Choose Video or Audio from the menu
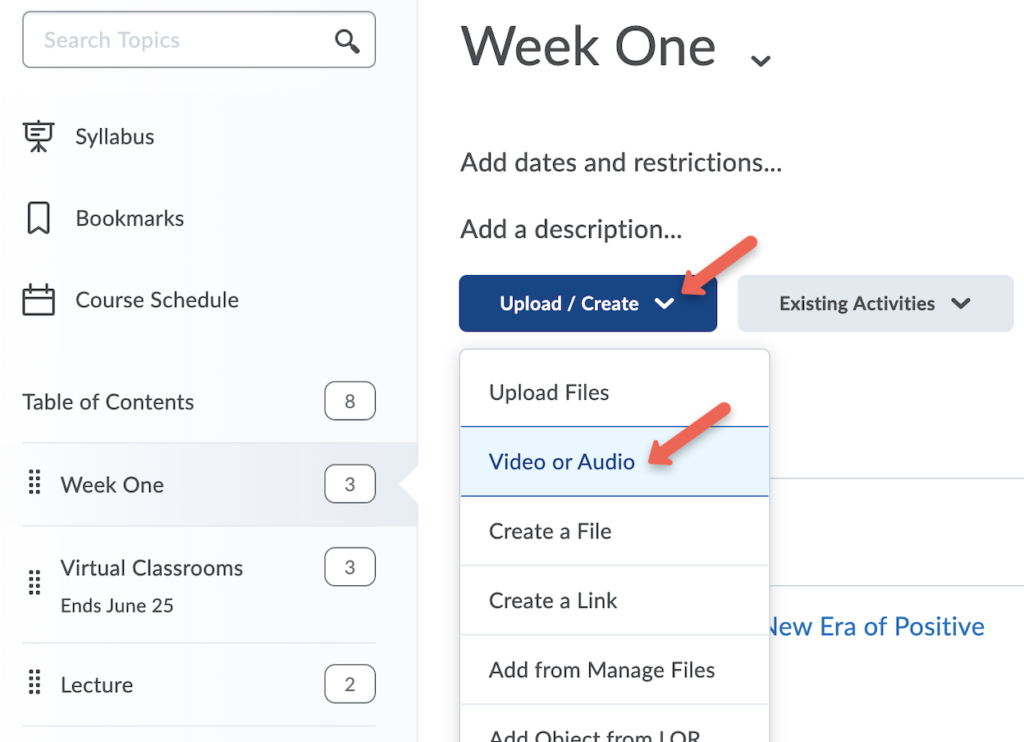This screenshot has width=1024, height=742. 562,463
